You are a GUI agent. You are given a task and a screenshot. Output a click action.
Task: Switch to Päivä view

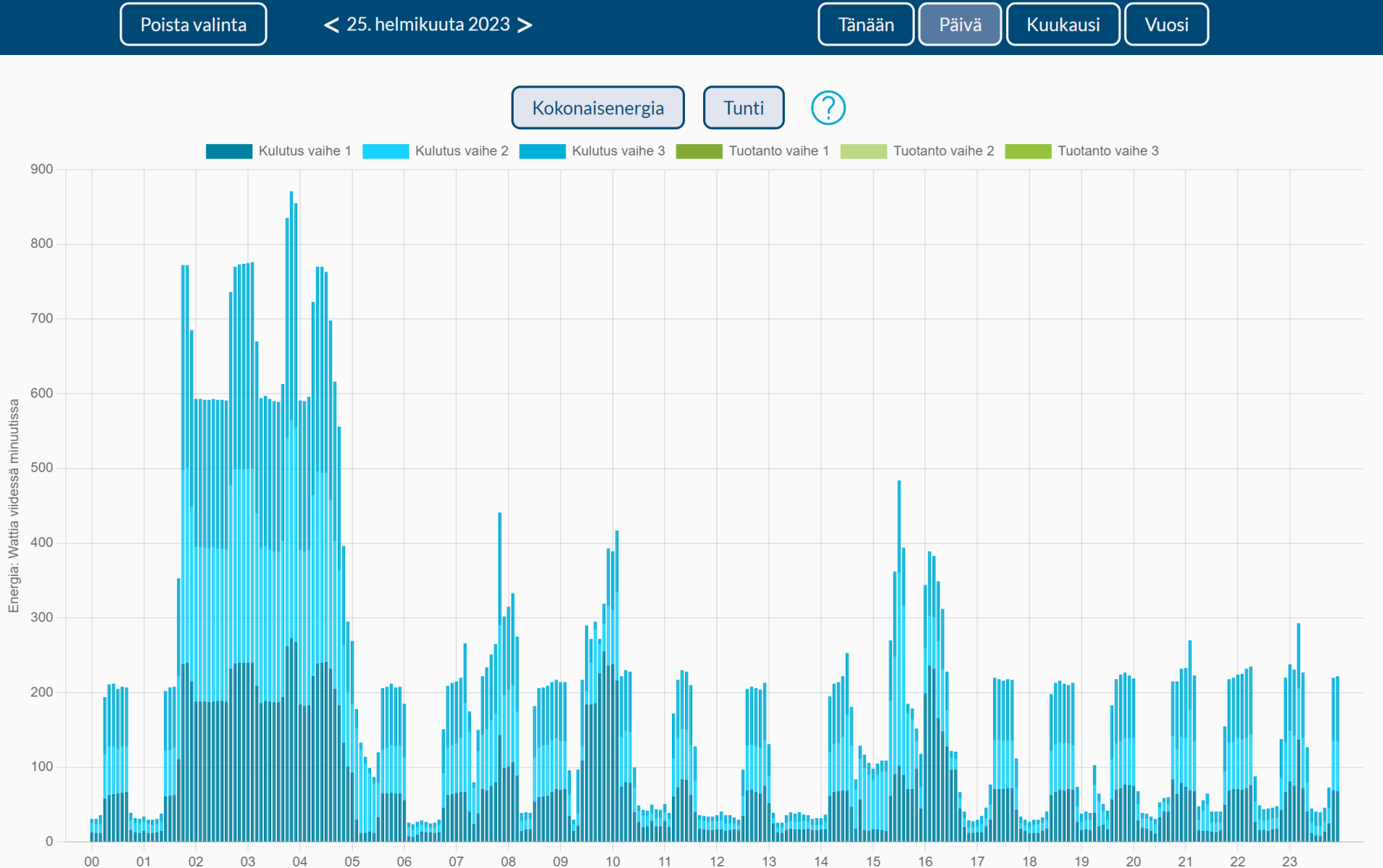pyautogui.click(x=960, y=25)
